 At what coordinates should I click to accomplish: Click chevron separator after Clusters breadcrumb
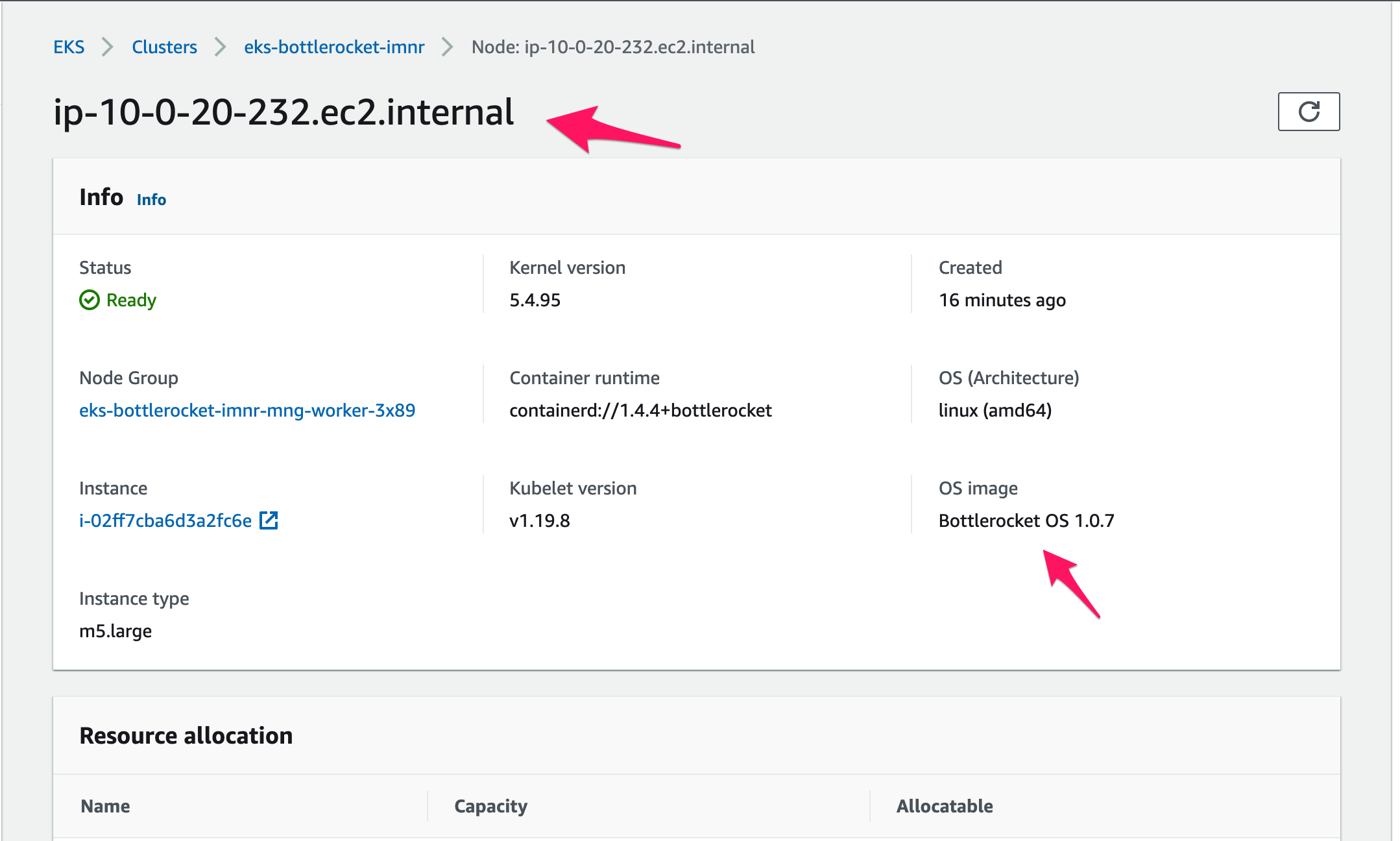pos(221,47)
